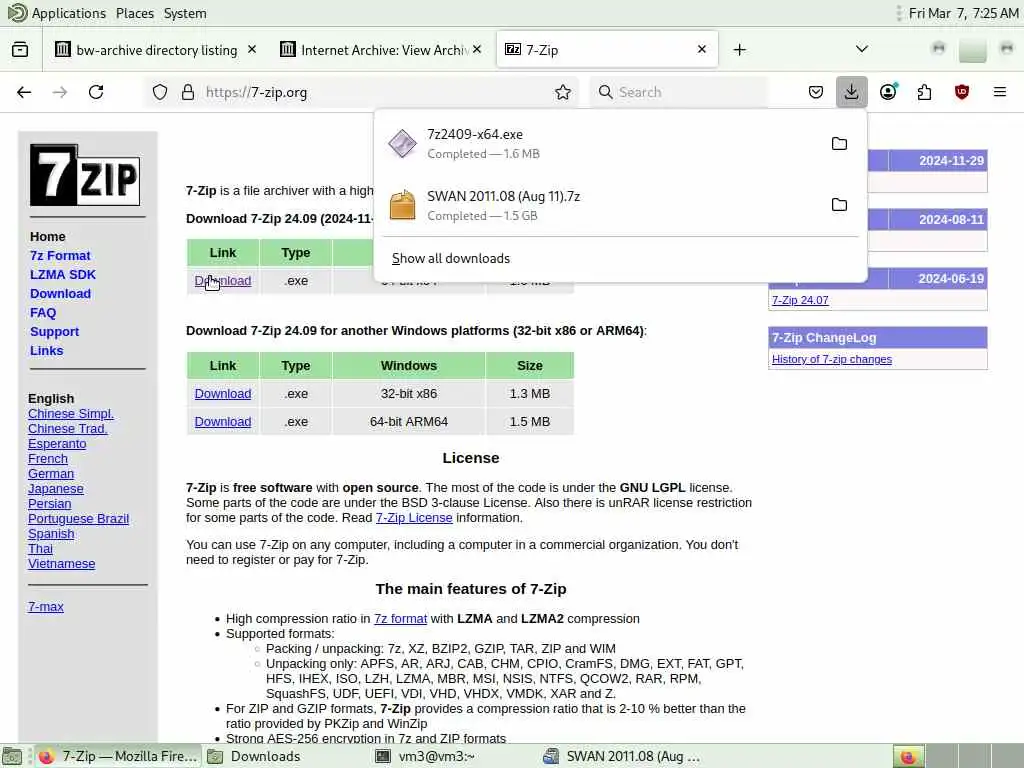Image resolution: width=1024 pixels, height=768 pixels.
Task: Select the 7-Zip browser tab
Action: click(607, 50)
